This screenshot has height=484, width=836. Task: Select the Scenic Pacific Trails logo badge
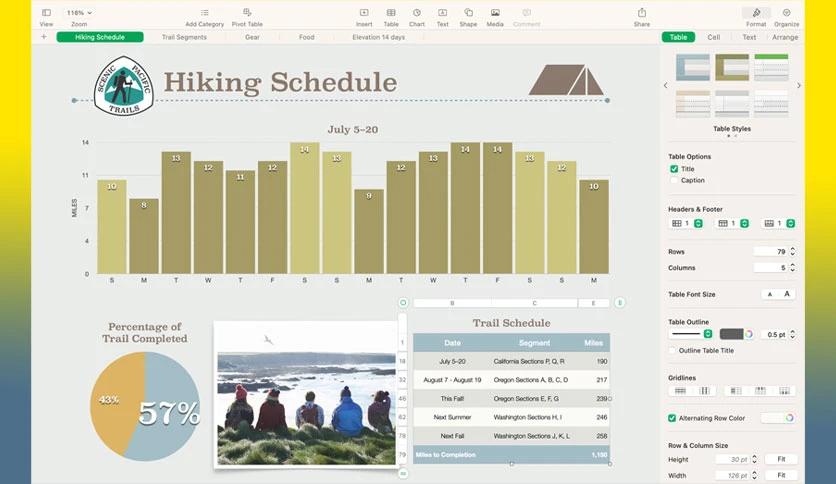pos(124,85)
